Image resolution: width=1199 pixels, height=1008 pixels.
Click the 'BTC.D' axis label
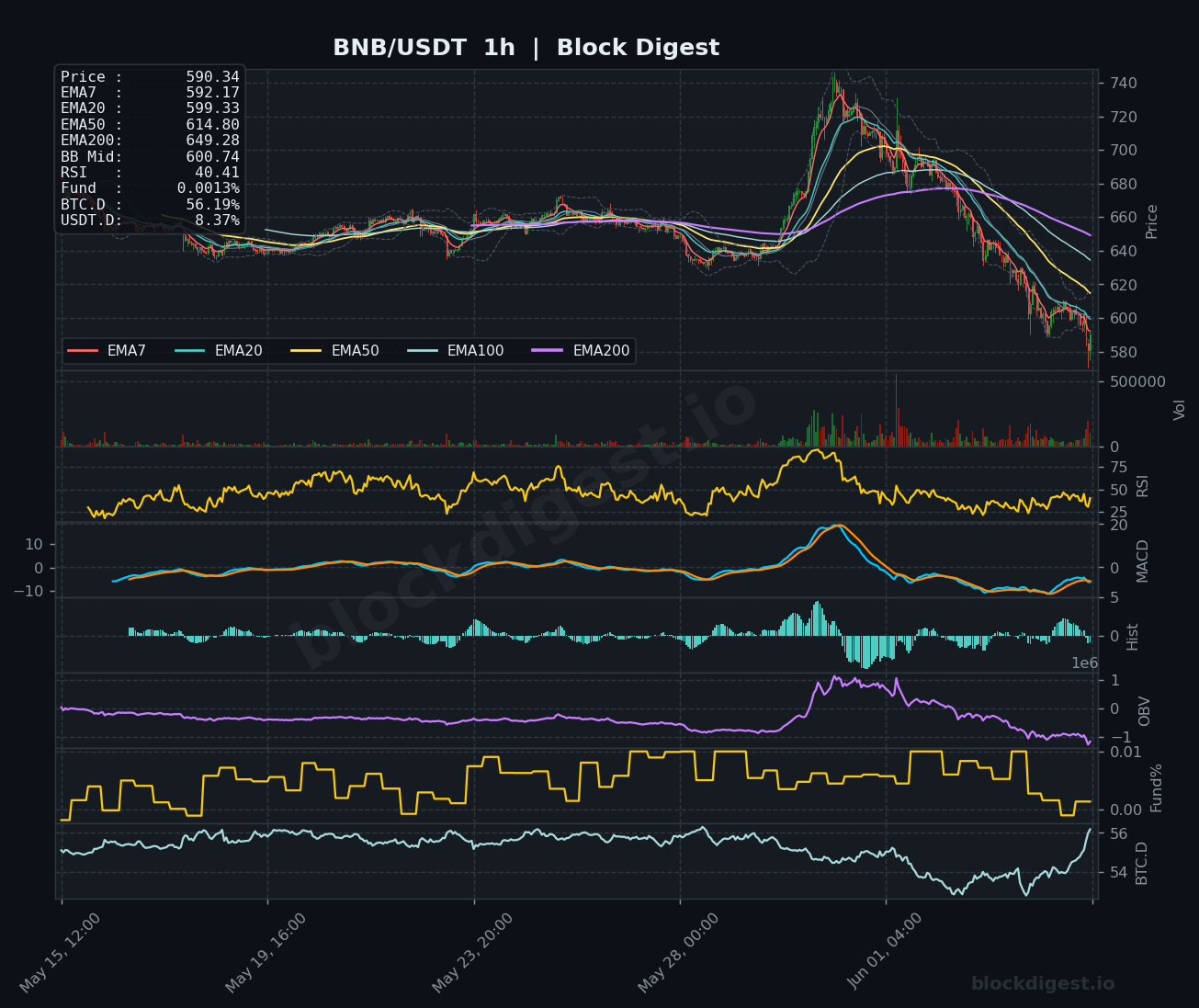(1143, 863)
